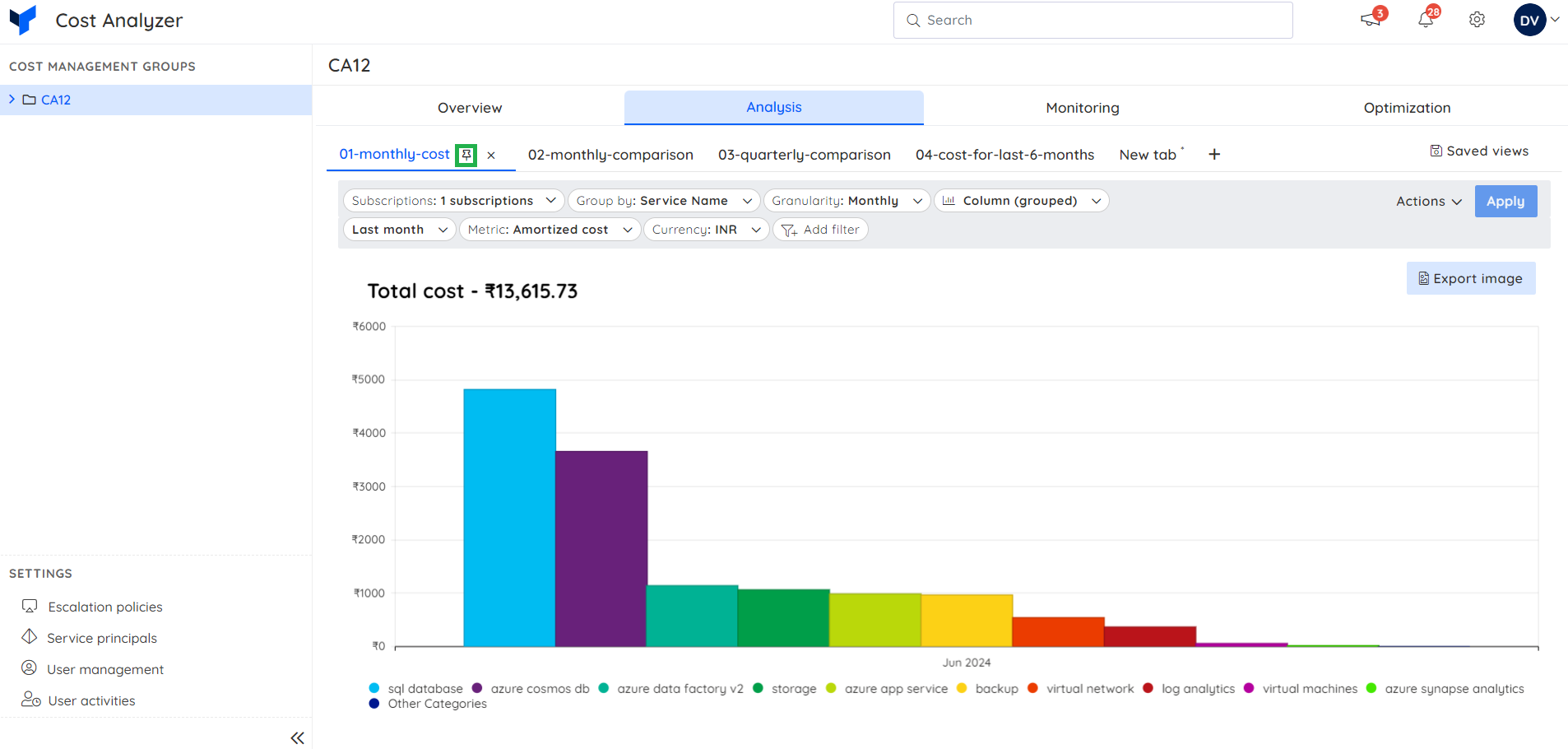Click the DV user avatar

1529,20
